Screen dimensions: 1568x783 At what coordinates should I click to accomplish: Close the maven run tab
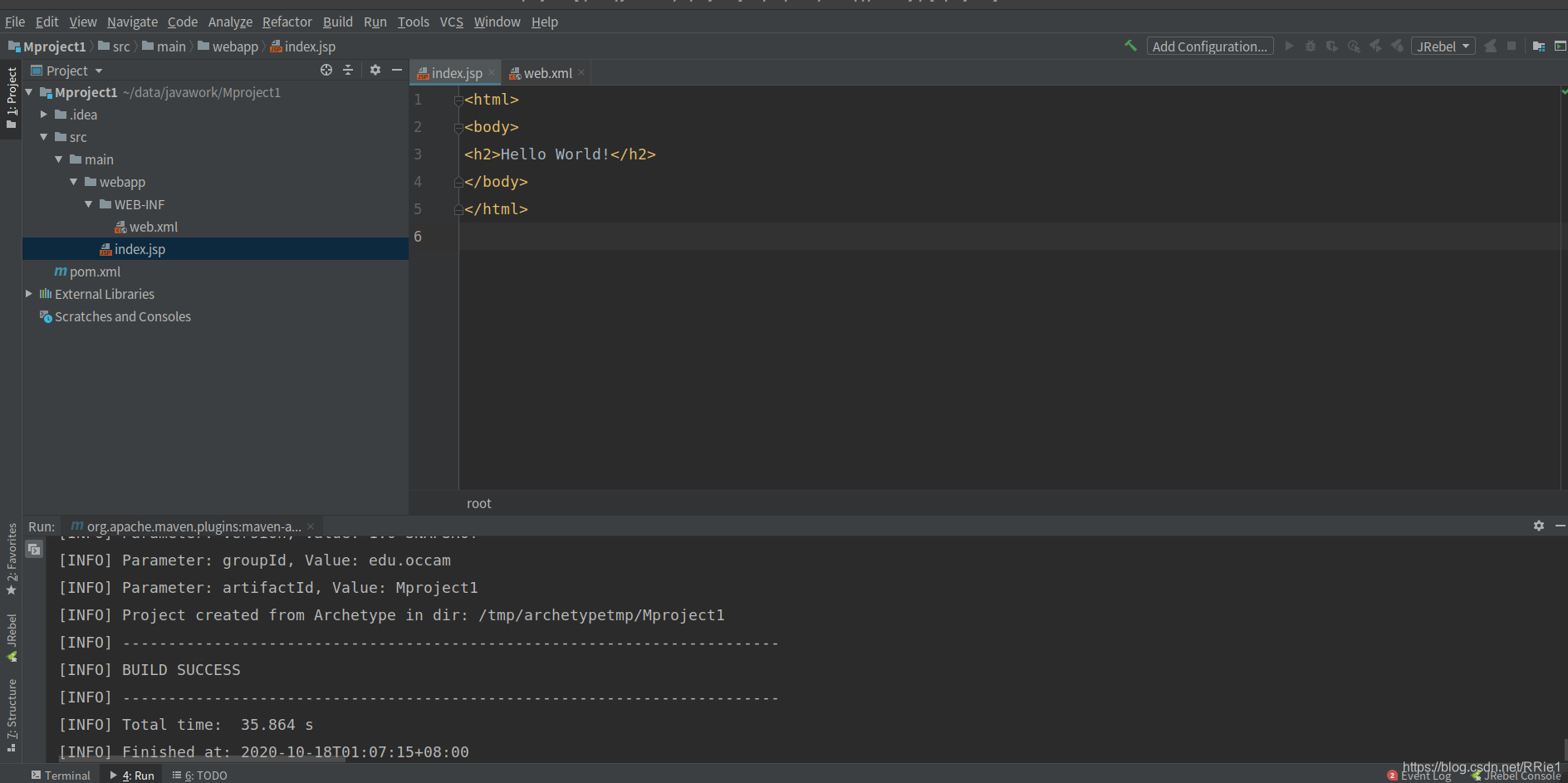(x=311, y=526)
